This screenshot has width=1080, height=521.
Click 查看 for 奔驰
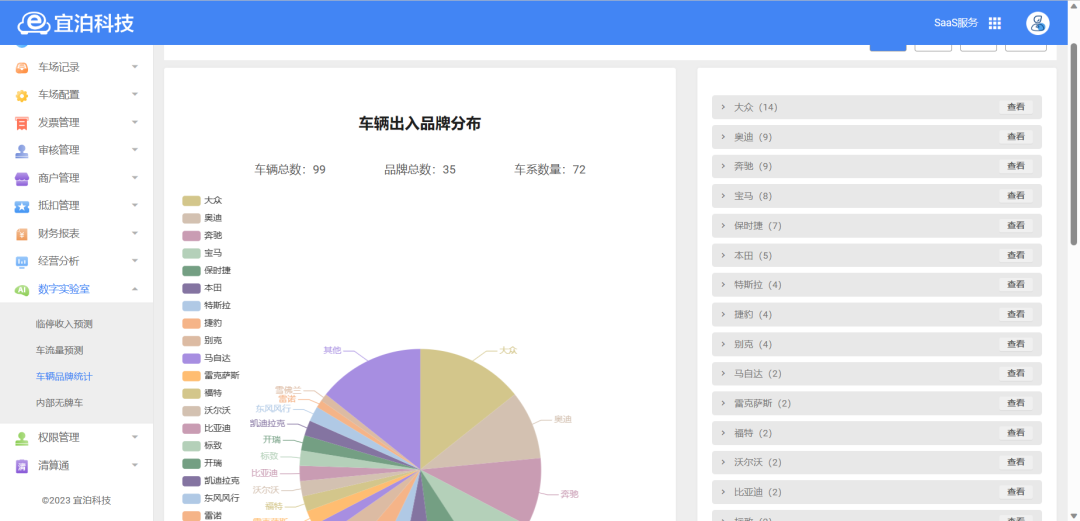(1016, 166)
